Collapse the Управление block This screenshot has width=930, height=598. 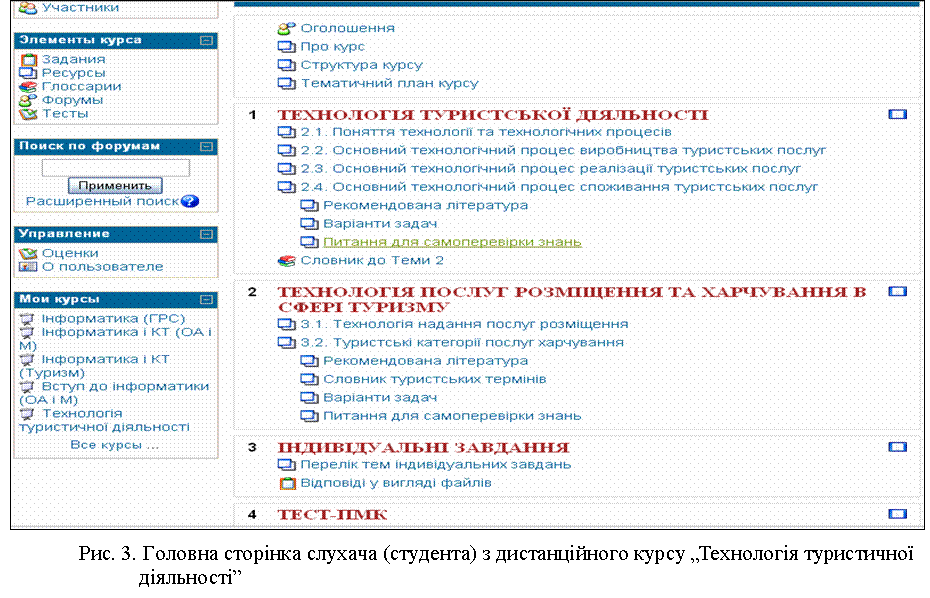click(x=206, y=234)
